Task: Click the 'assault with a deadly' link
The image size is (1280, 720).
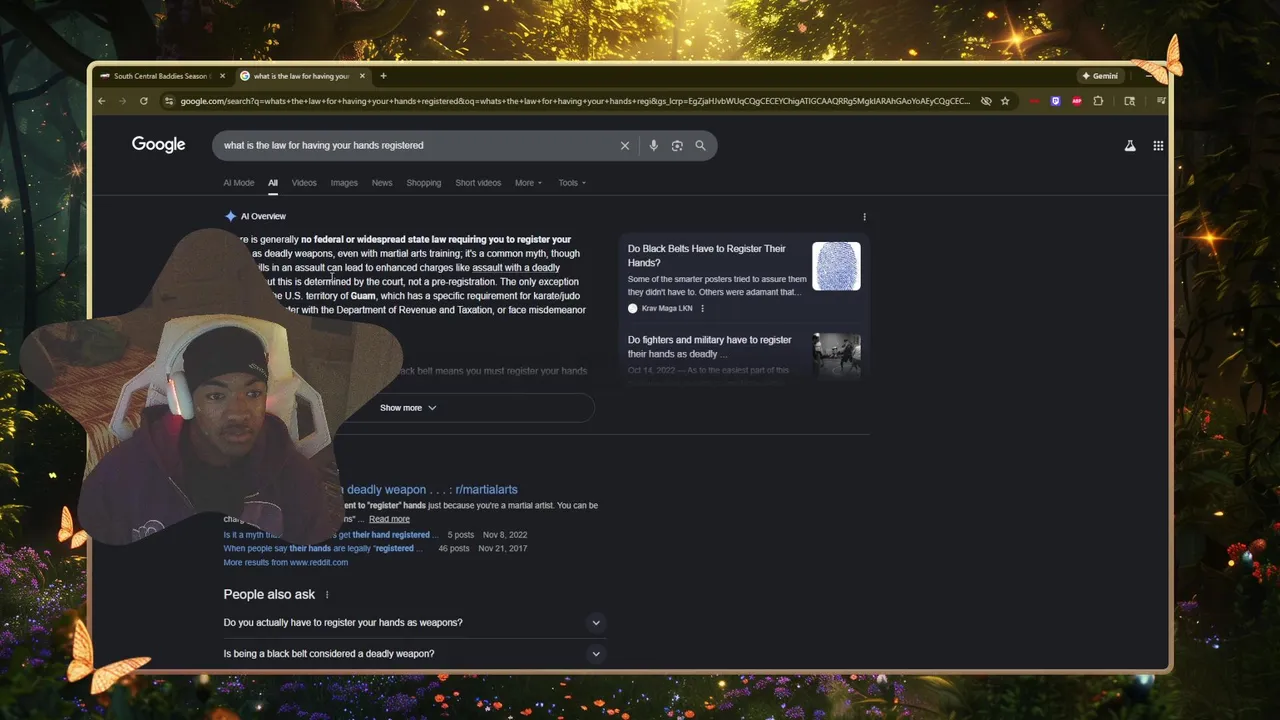Action: tap(516, 268)
